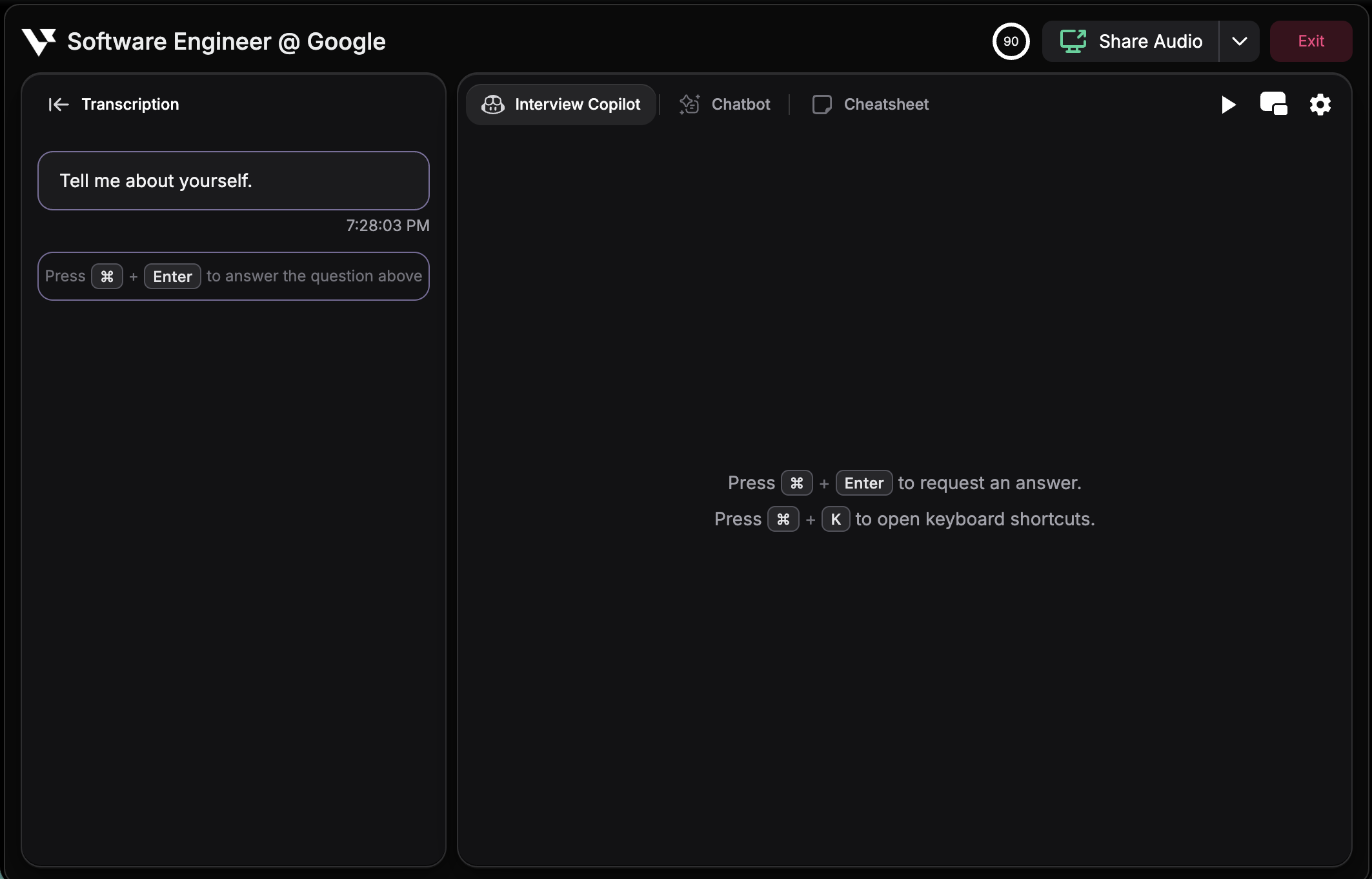The image size is (1372, 879).
Task: Click the Transcription heading label
Action: pos(130,105)
